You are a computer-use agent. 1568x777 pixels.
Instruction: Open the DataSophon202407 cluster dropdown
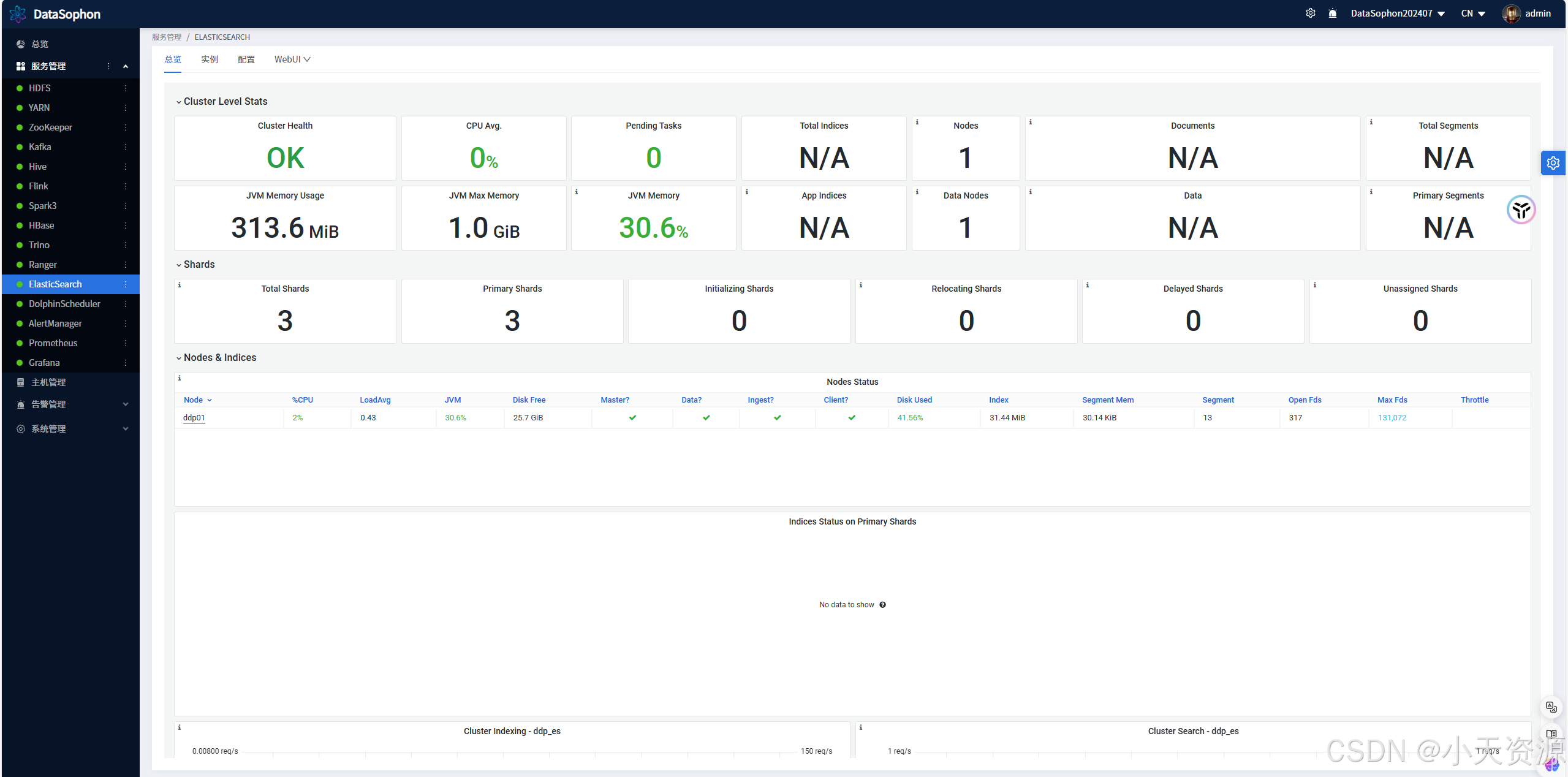pos(1398,13)
